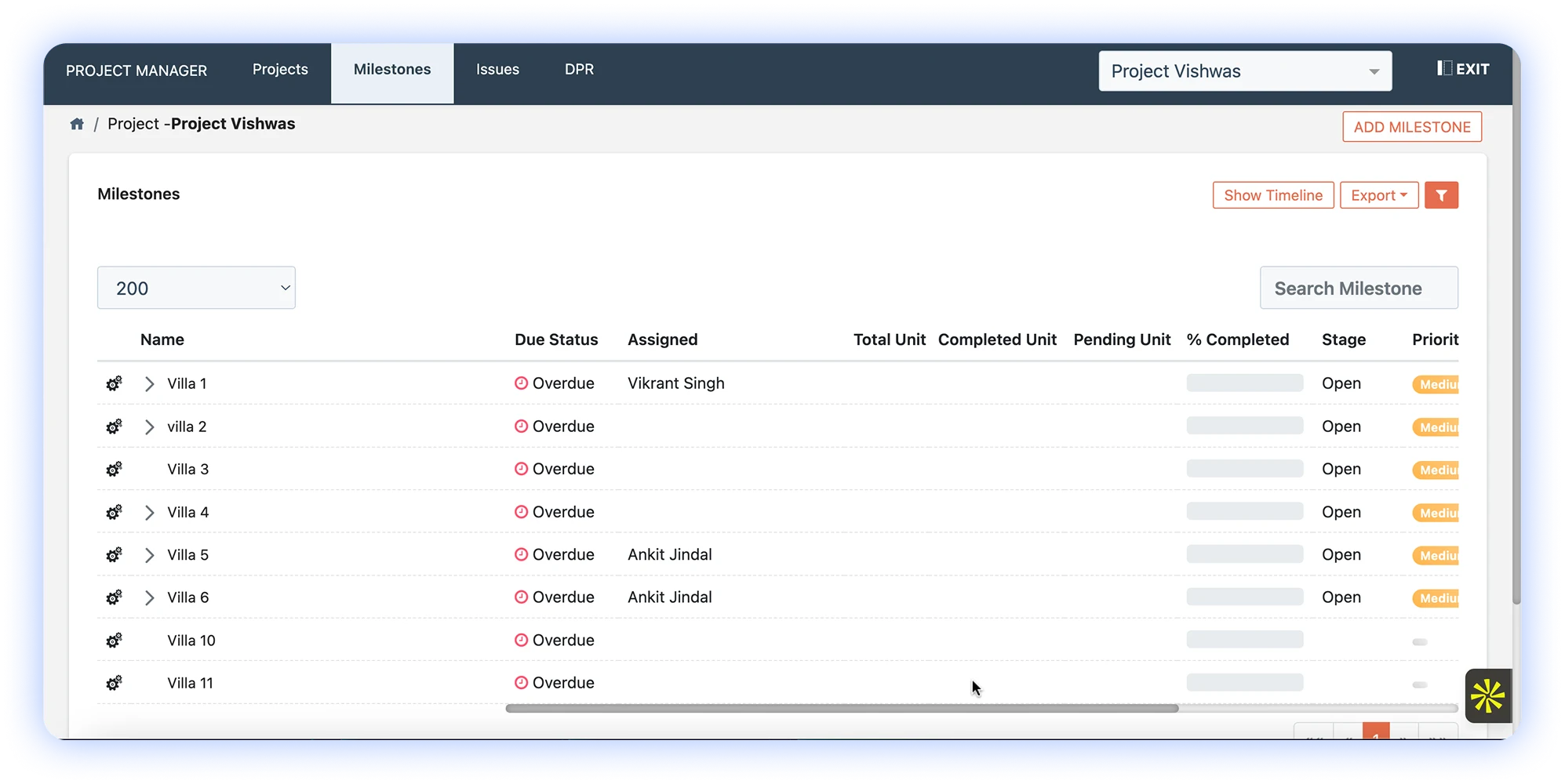Viewport: 1565px width, 784px height.
Task: Open settings gear for Villa 10 row
Action: pyautogui.click(x=115, y=641)
